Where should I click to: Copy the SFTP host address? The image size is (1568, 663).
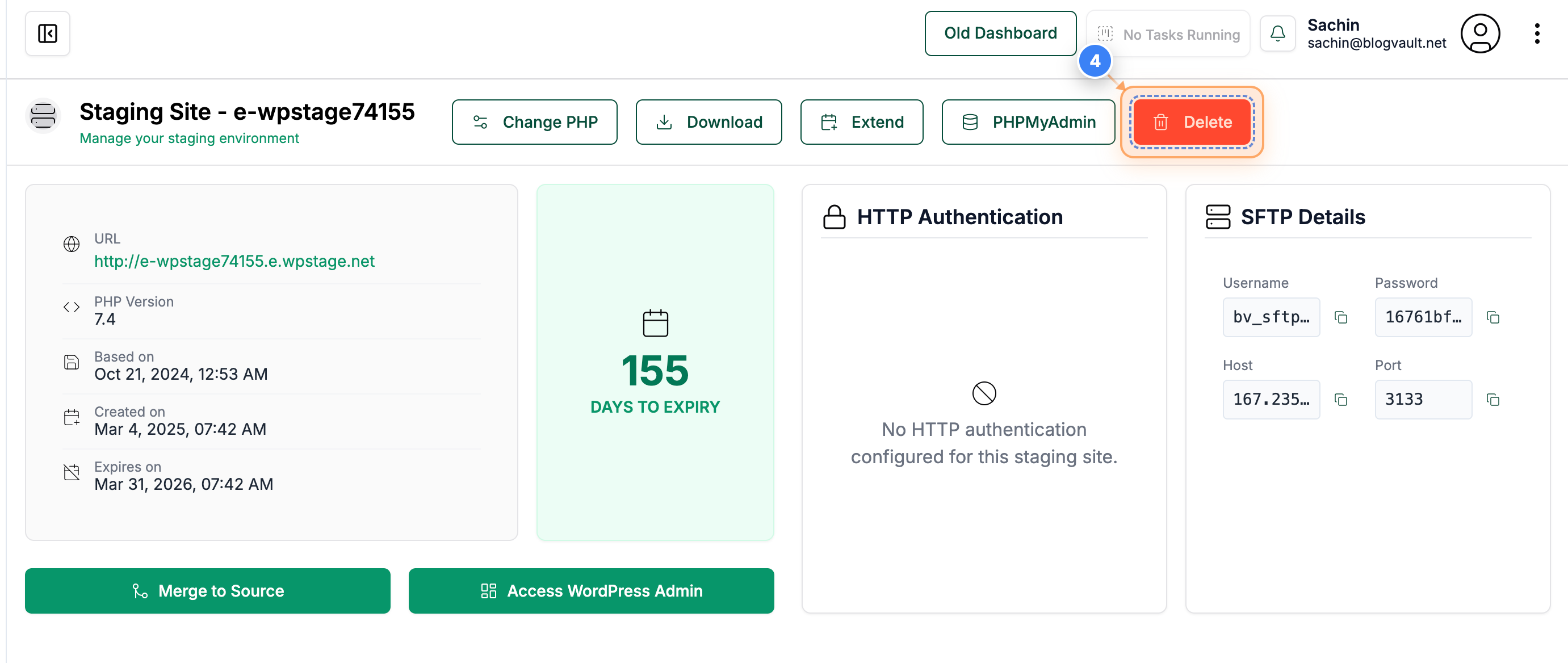1341,400
